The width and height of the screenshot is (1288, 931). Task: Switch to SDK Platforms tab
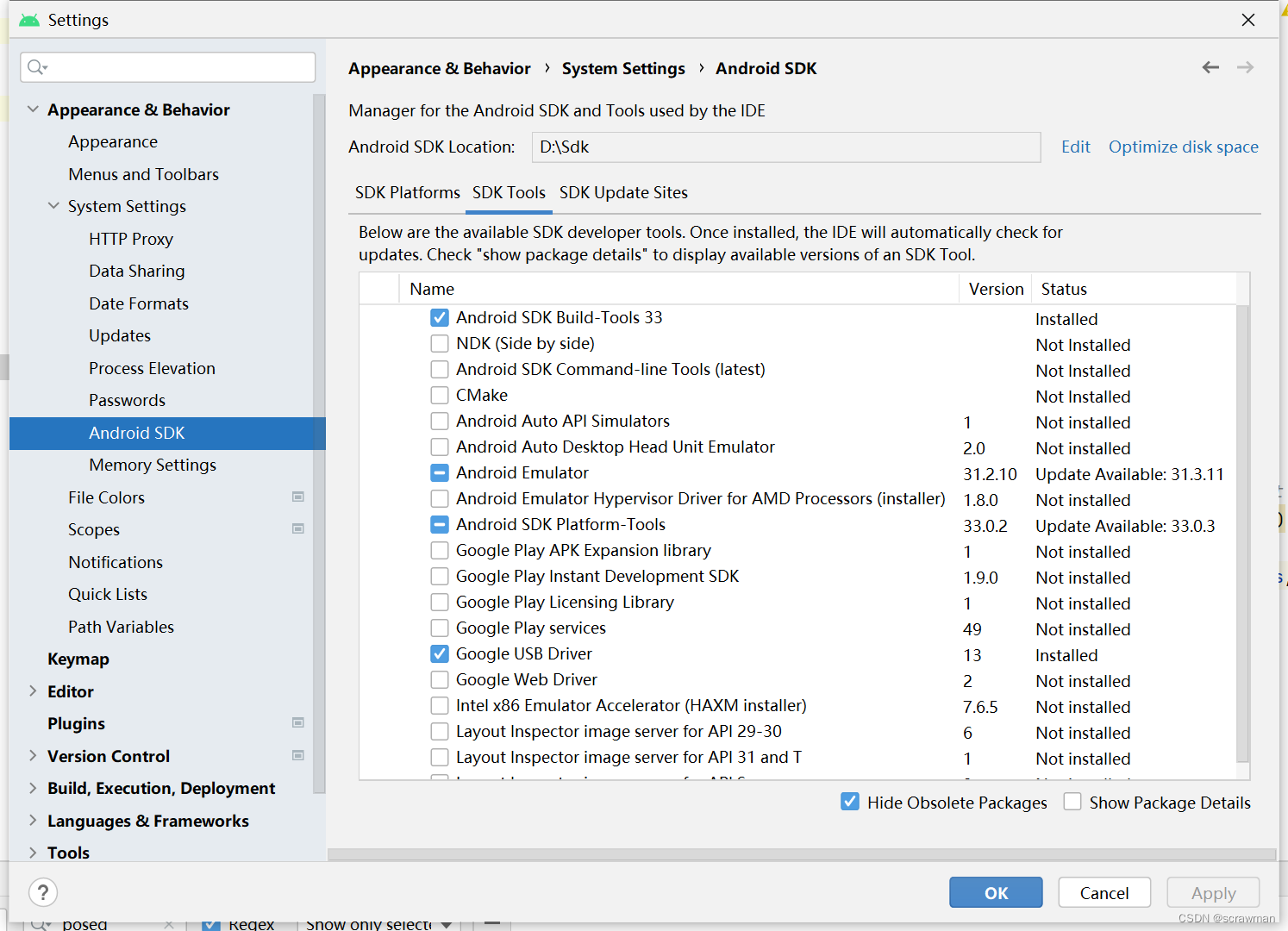(x=408, y=193)
